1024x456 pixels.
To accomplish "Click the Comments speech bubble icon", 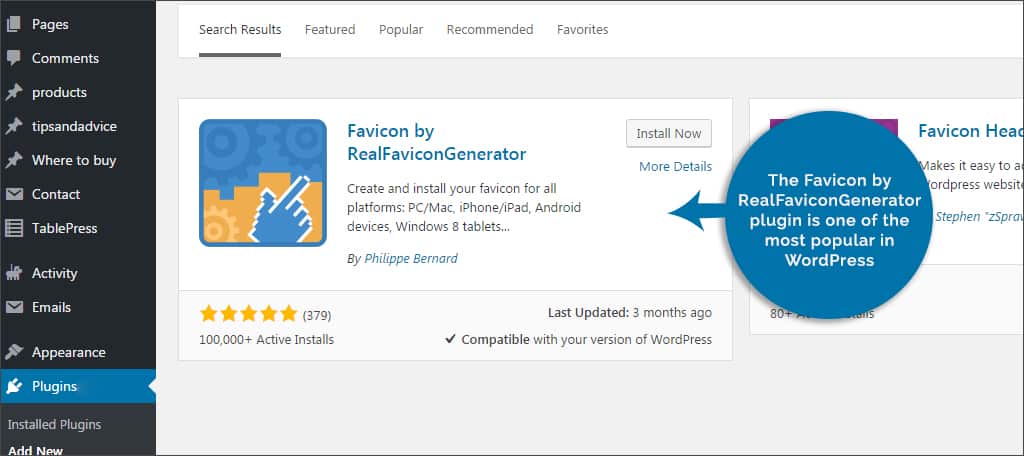I will pos(14,58).
